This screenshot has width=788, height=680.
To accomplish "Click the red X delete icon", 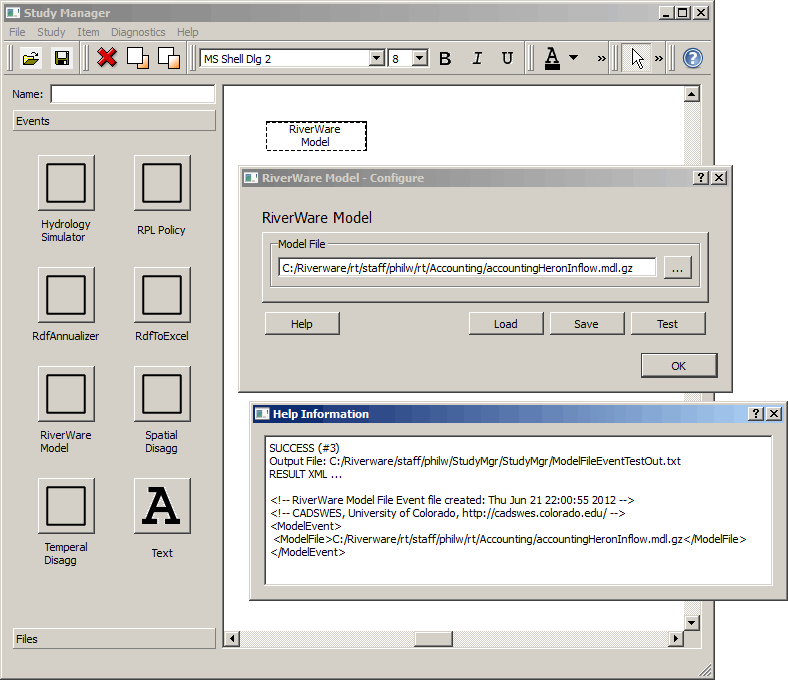I will (x=107, y=58).
